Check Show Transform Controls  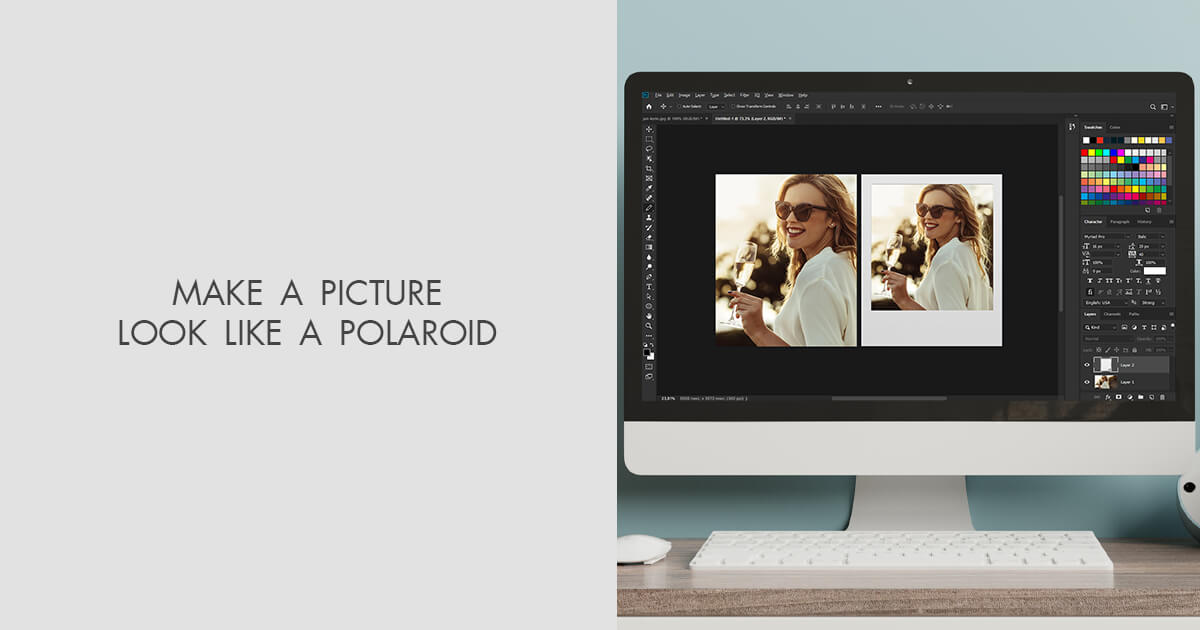coord(733,107)
